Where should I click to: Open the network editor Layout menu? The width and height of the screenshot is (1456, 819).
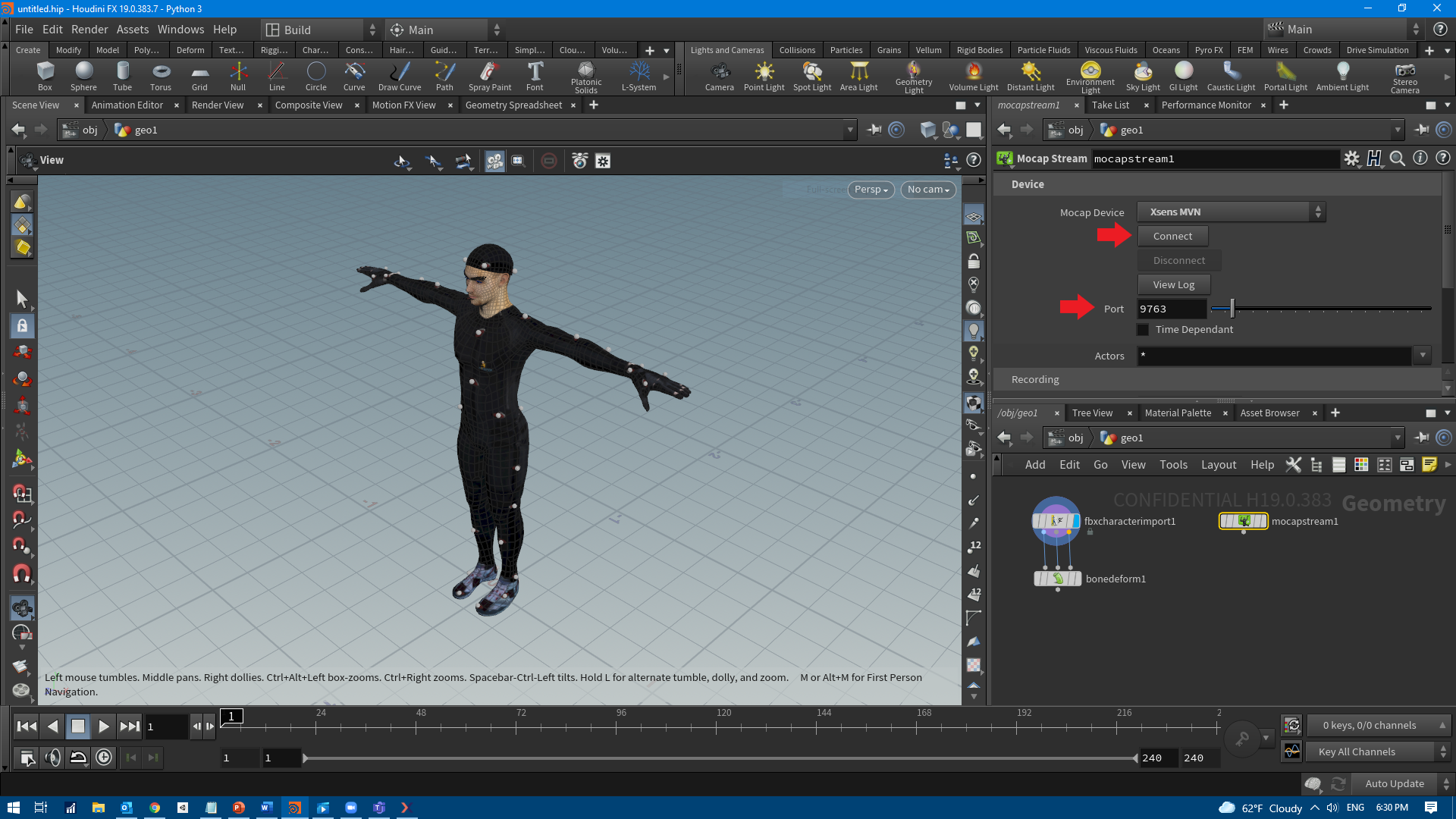tap(1219, 465)
